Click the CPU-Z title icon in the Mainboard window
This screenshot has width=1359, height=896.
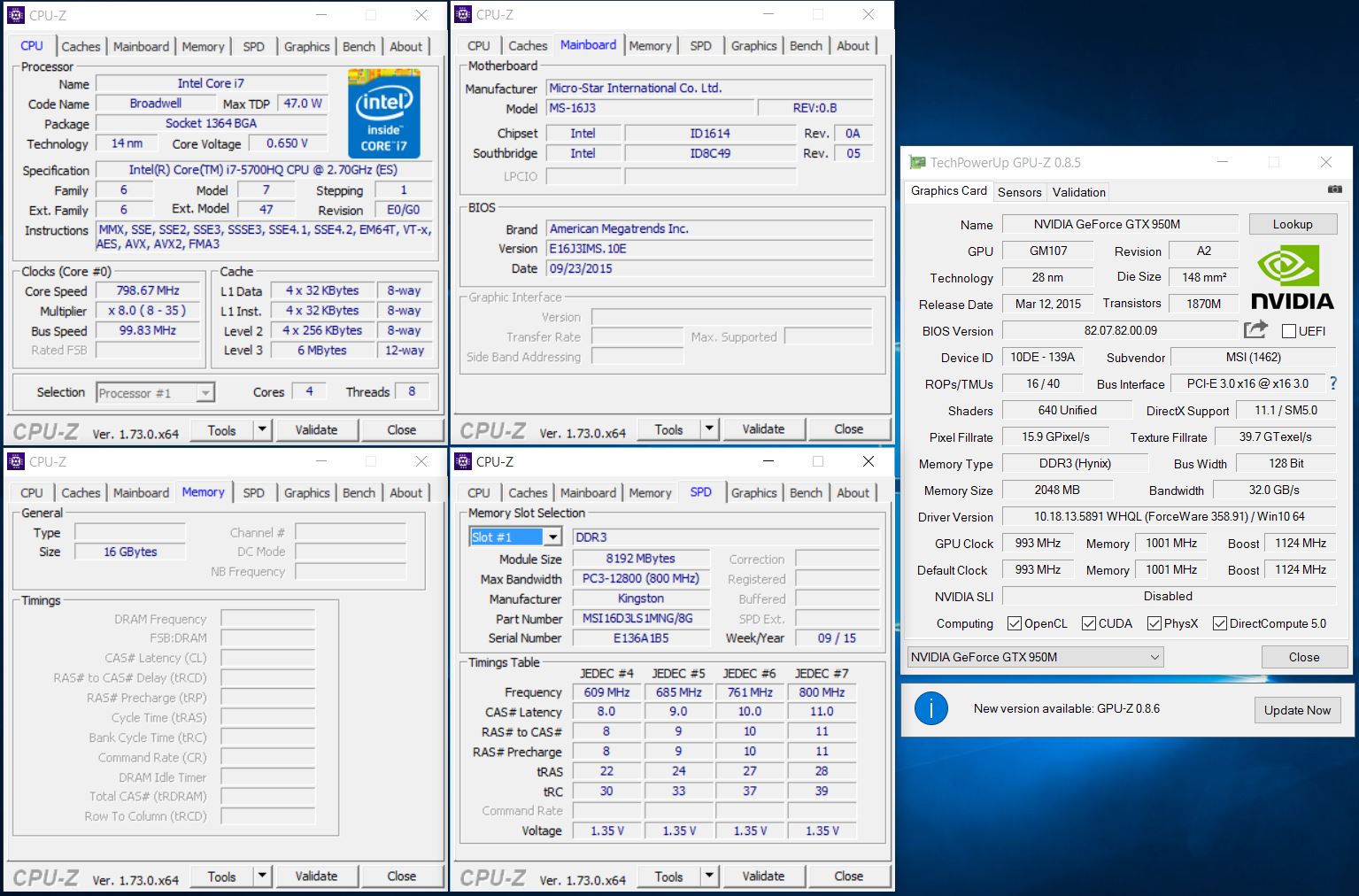(463, 14)
